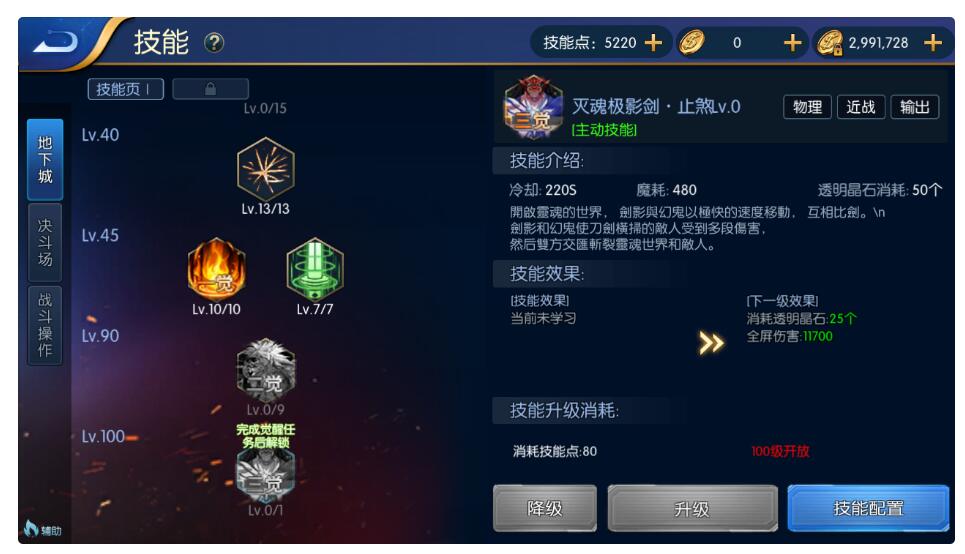The width and height of the screenshot is (965, 554).
Task: Click the locked second skill page slot
Action: (210, 89)
